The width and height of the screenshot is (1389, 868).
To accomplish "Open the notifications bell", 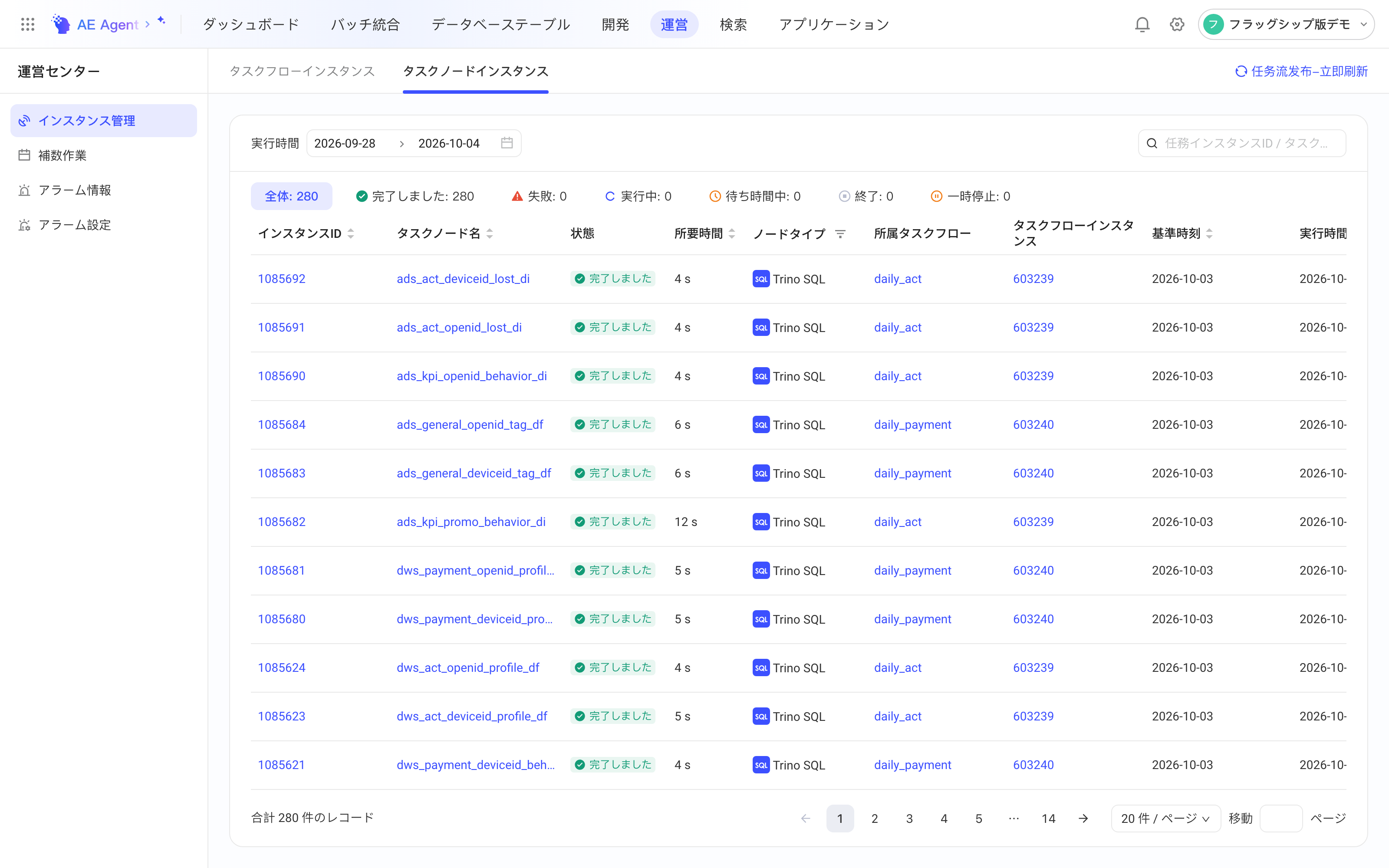I will pyautogui.click(x=1142, y=24).
